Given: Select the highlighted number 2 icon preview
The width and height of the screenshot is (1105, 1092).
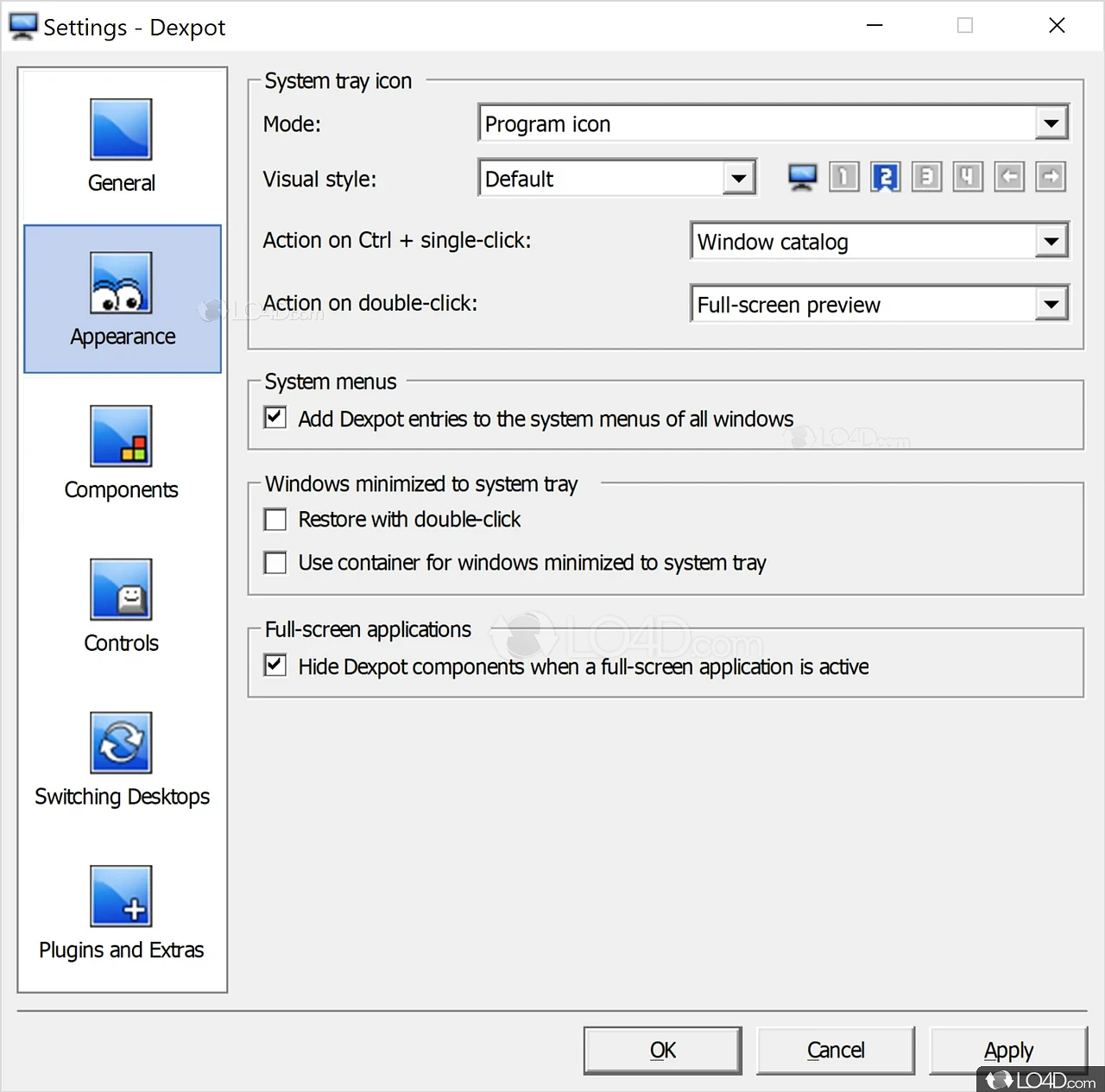Looking at the screenshot, I should point(885,177).
